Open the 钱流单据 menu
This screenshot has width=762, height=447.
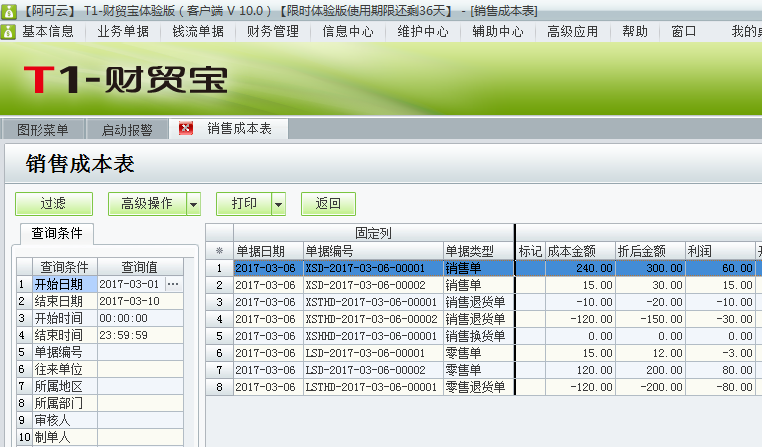tap(198, 32)
